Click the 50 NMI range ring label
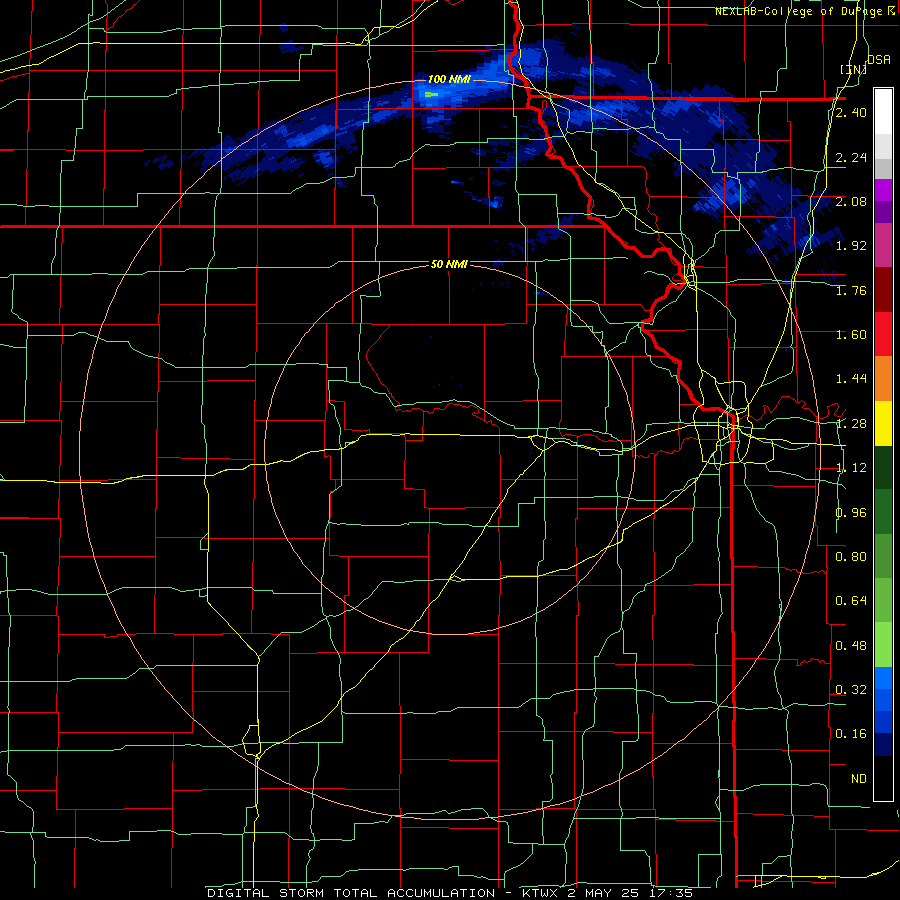The width and height of the screenshot is (900, 900). pos(449,264)
